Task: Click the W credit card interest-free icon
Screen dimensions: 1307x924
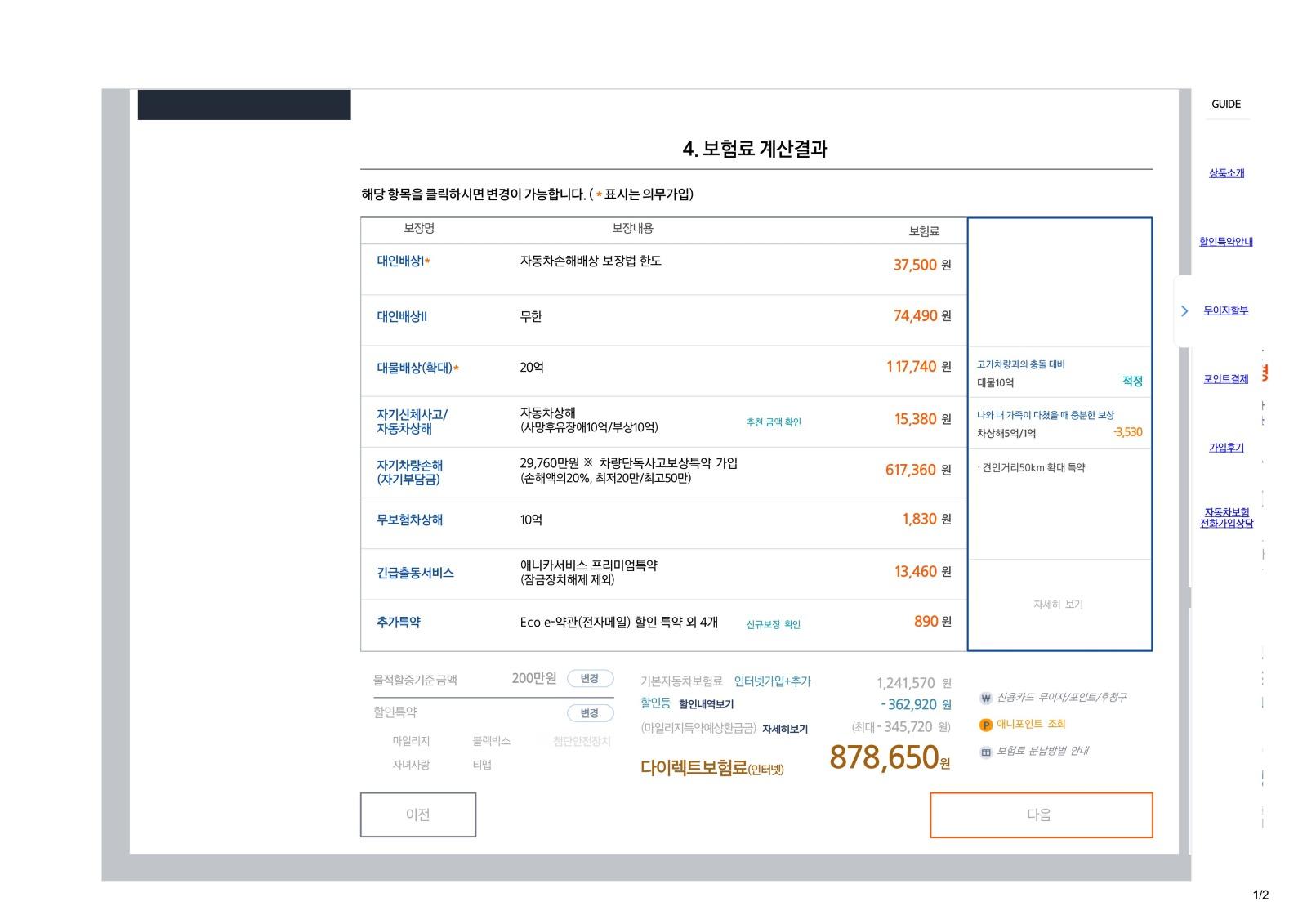Action: click(984, 698)
